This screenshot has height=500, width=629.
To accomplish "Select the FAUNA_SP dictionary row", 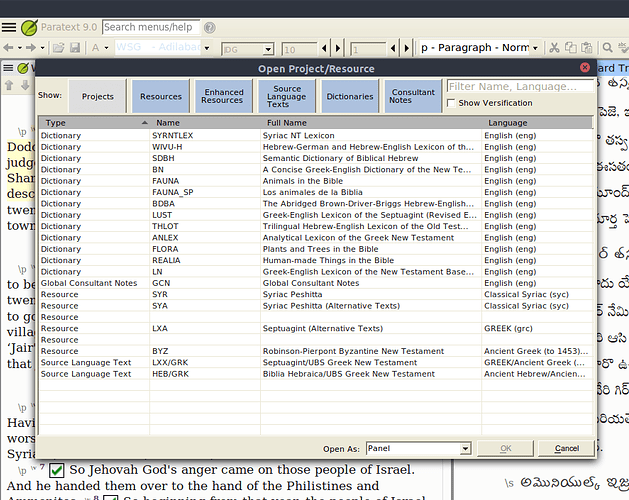I will [x=316, y=192].
